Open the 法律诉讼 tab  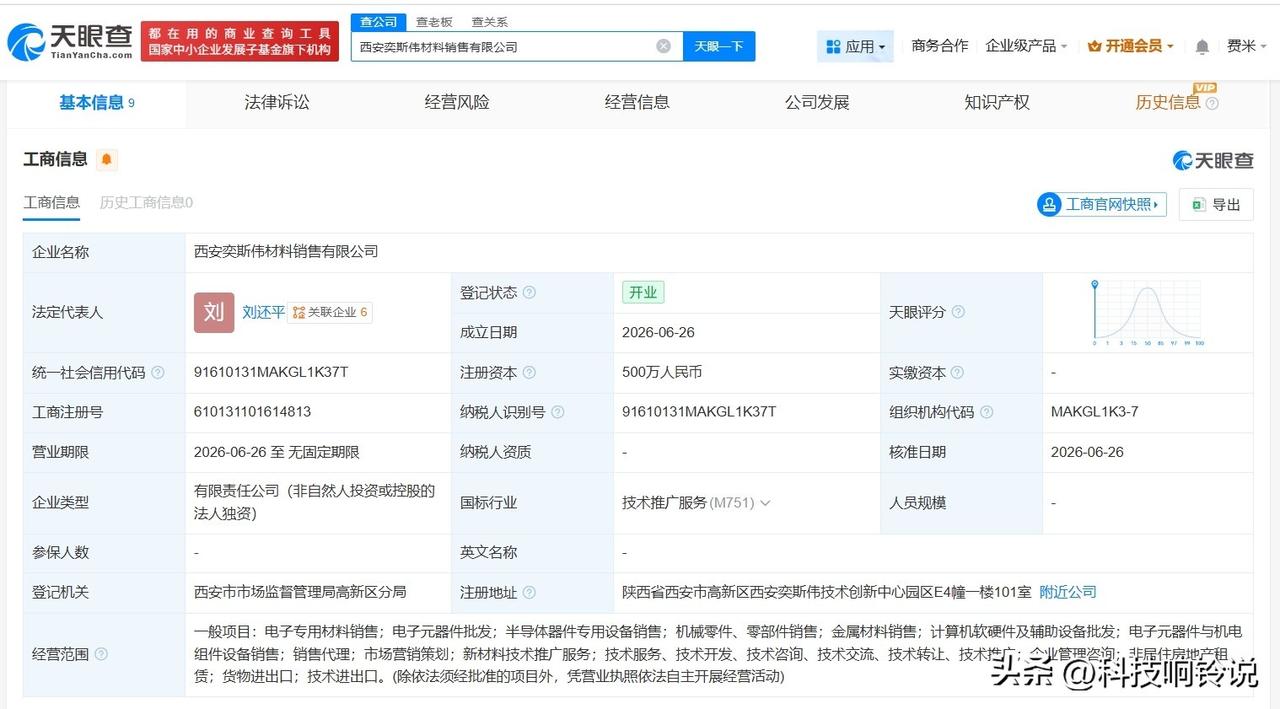click(x=277, y=102)
